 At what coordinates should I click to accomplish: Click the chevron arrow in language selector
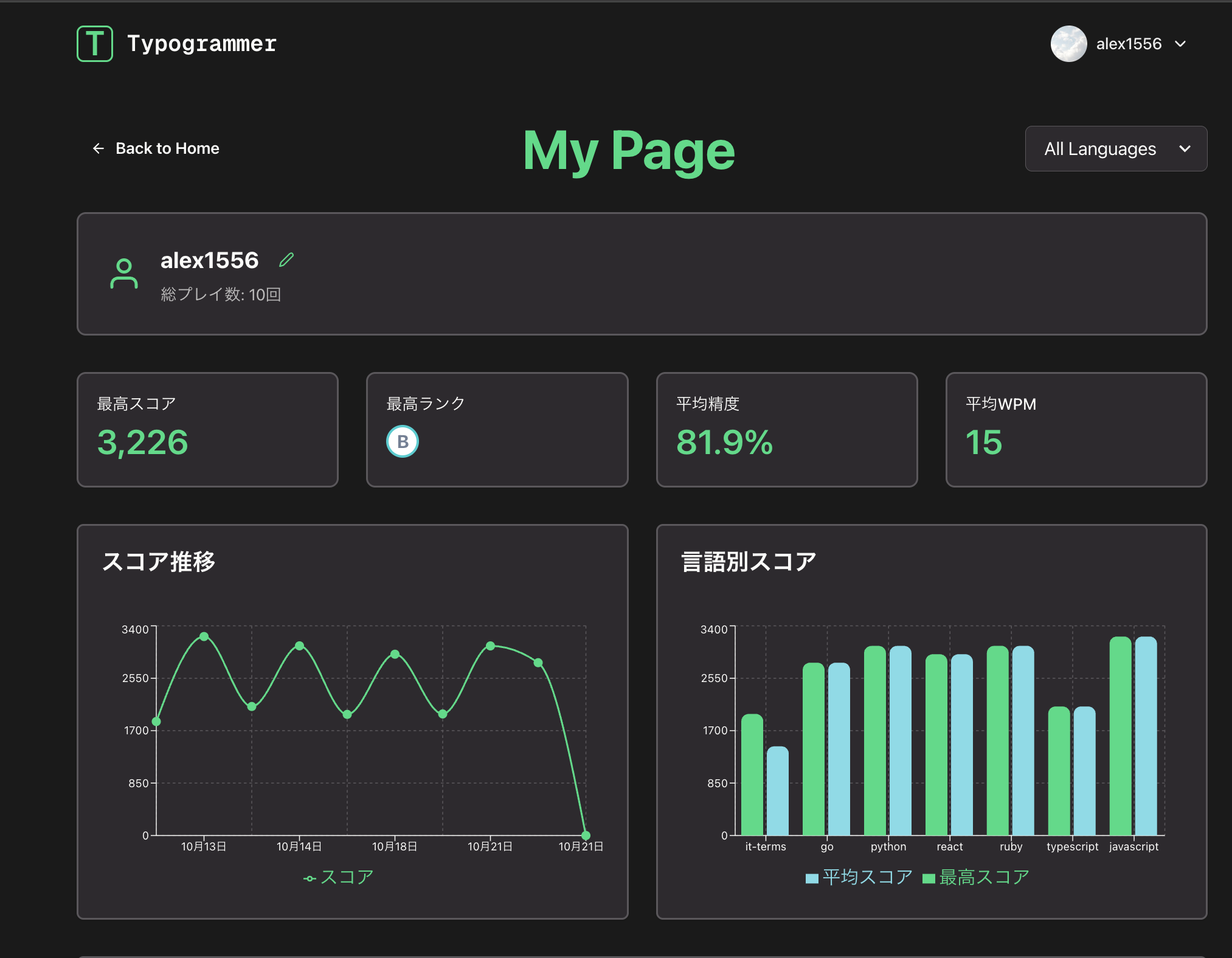[x=1185, y=149]
